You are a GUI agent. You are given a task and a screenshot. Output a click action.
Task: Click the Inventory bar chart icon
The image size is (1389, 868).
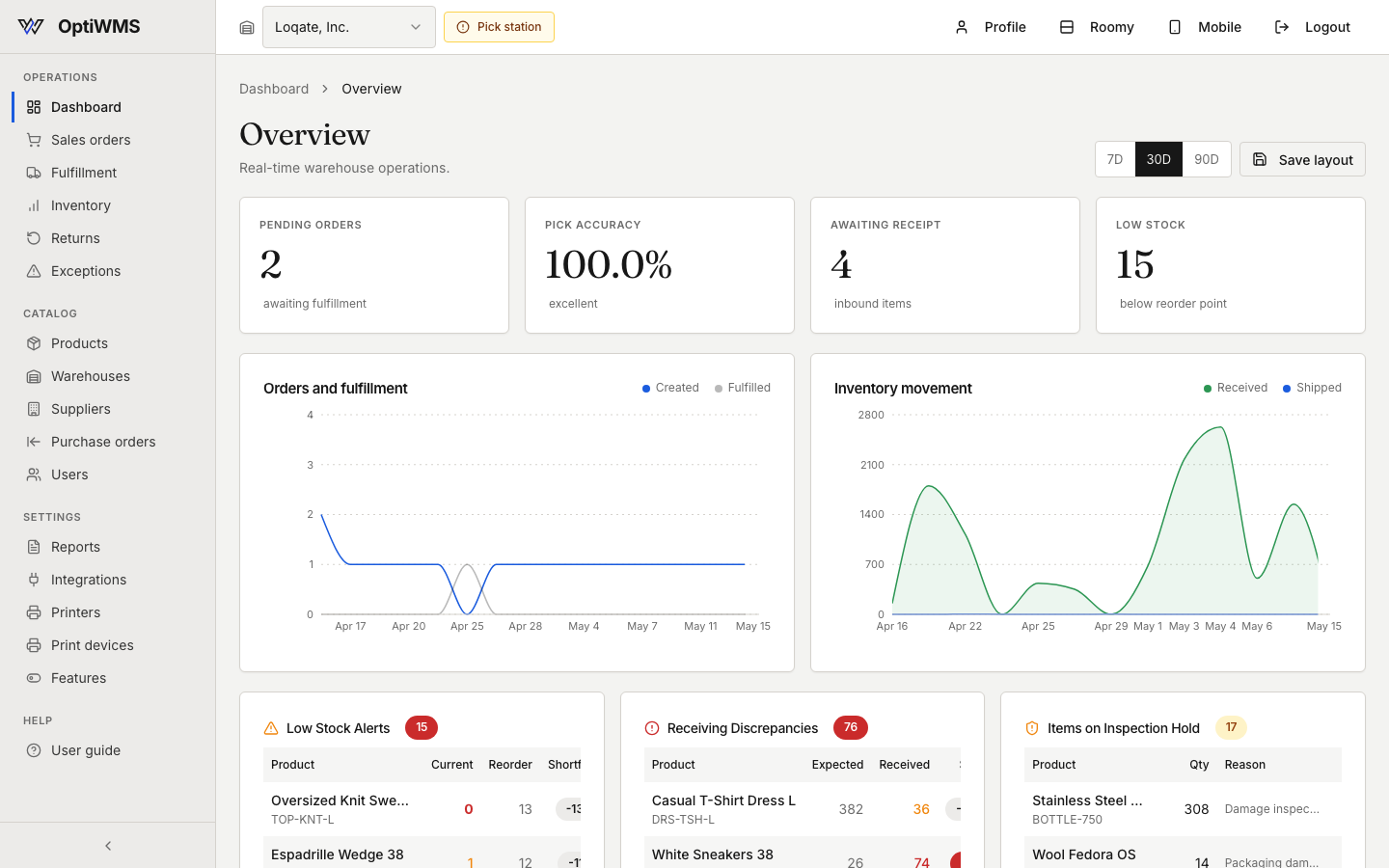coord(34,205)
